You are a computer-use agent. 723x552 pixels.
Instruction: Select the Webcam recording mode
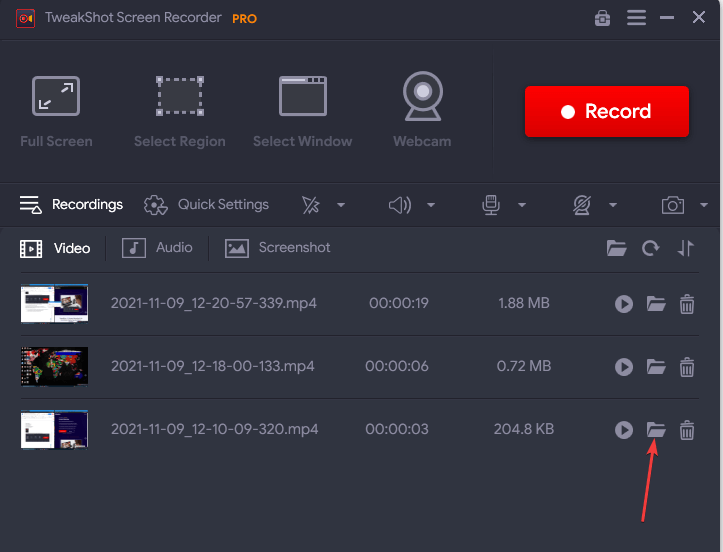tap(422, 110)
